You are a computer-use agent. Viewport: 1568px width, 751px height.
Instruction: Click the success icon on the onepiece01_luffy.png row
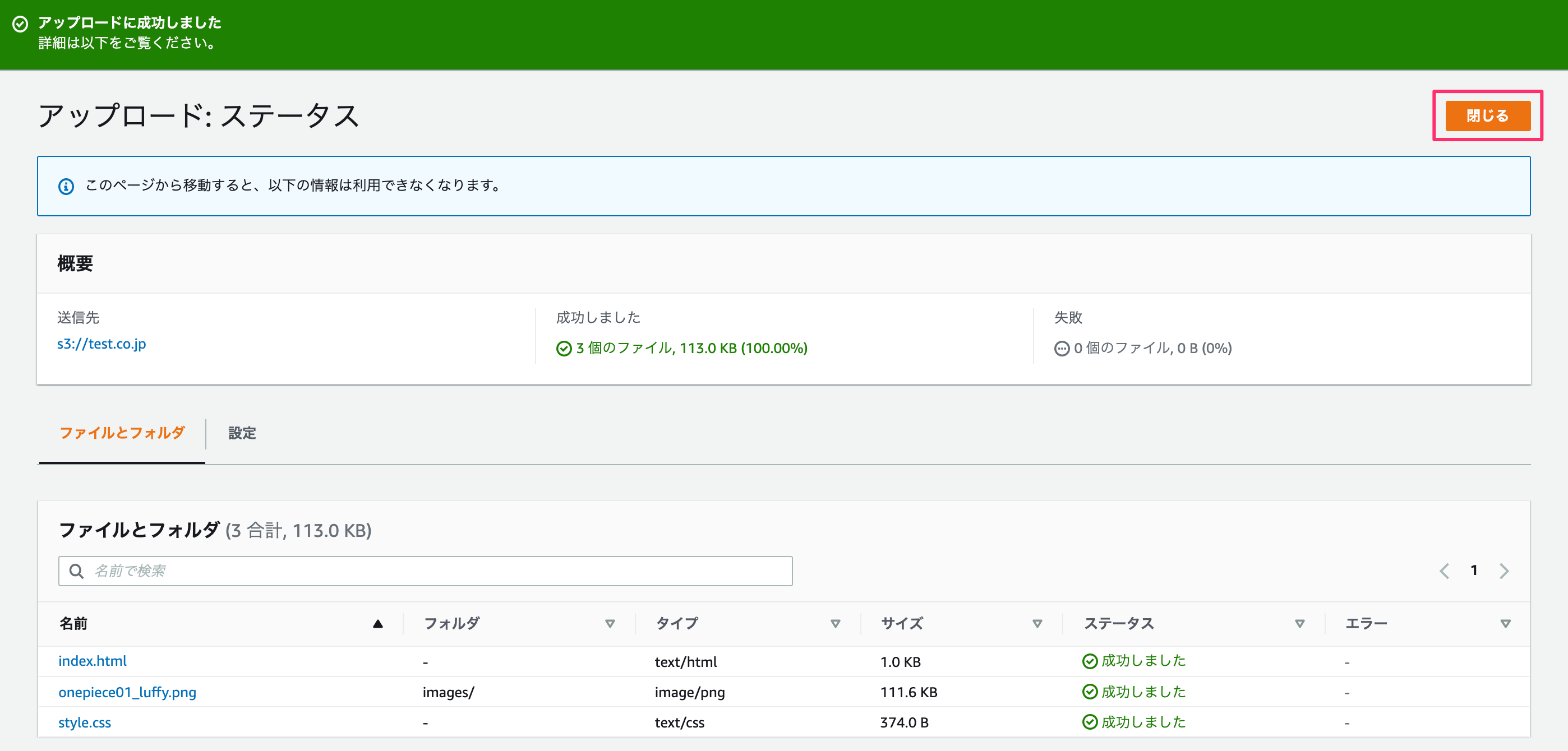[x=1090, y=692]
